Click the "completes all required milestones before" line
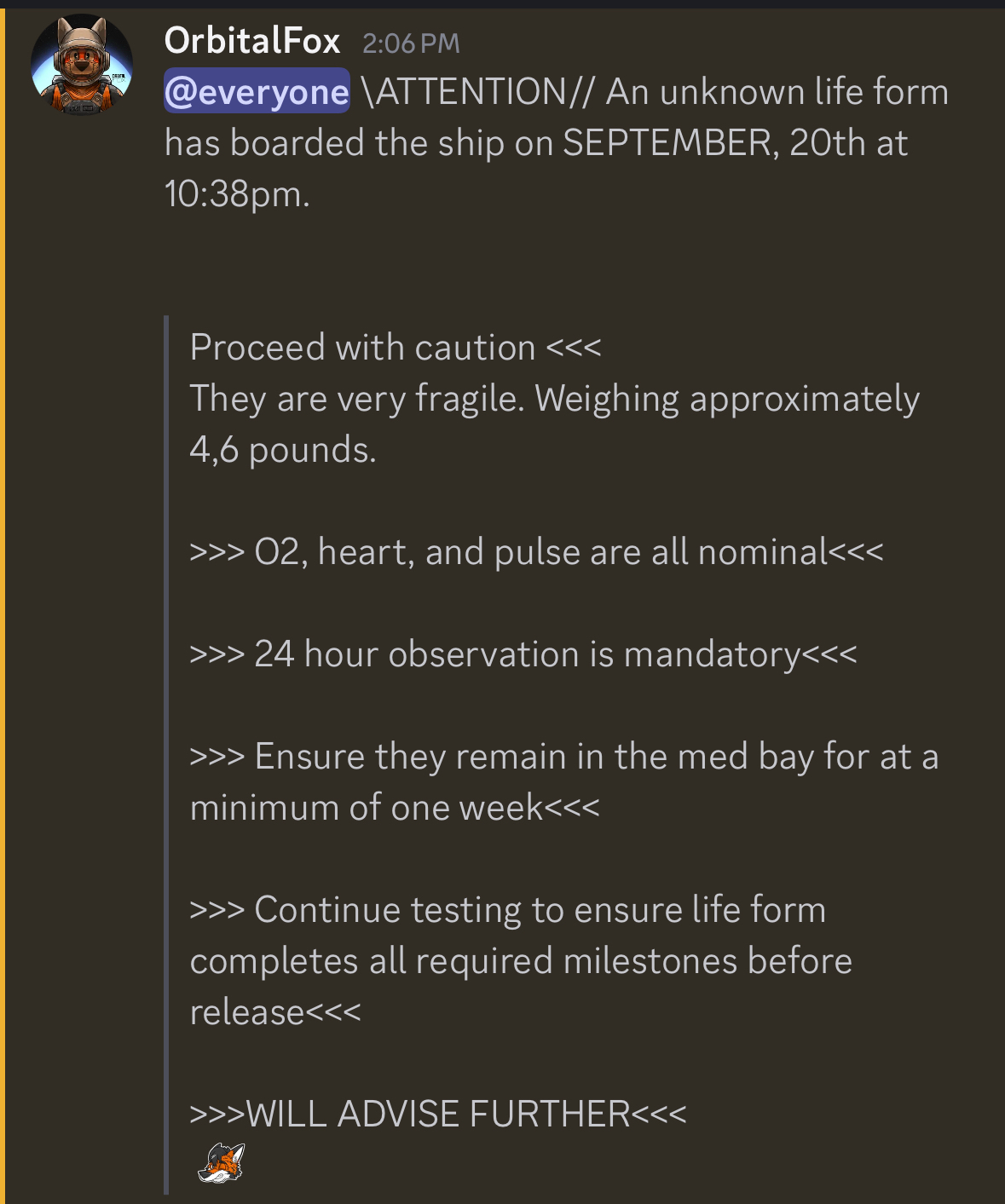The image size is (1005, 1204). coord(521,961)
